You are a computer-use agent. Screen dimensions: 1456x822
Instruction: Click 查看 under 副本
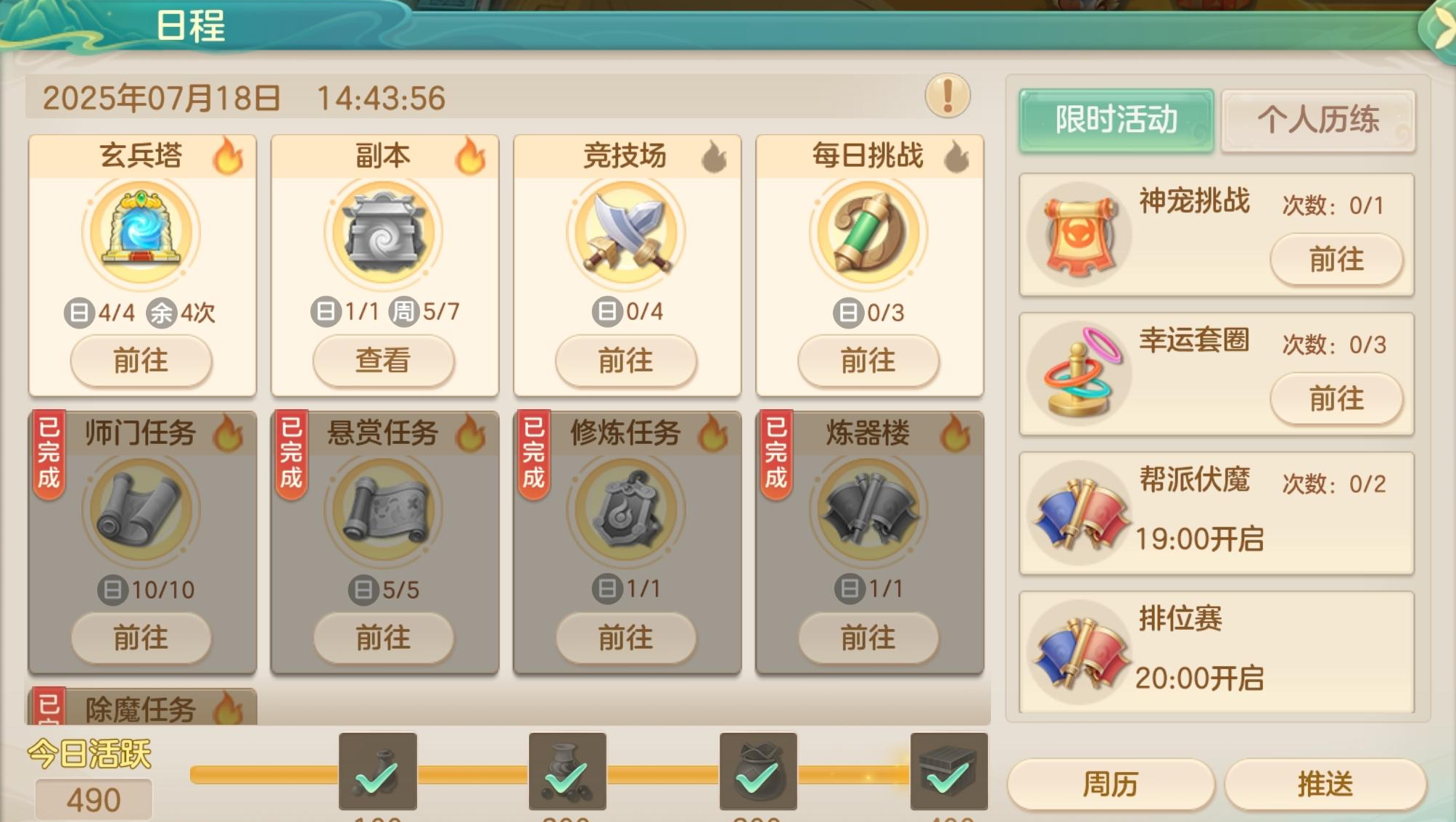point(384,360)
